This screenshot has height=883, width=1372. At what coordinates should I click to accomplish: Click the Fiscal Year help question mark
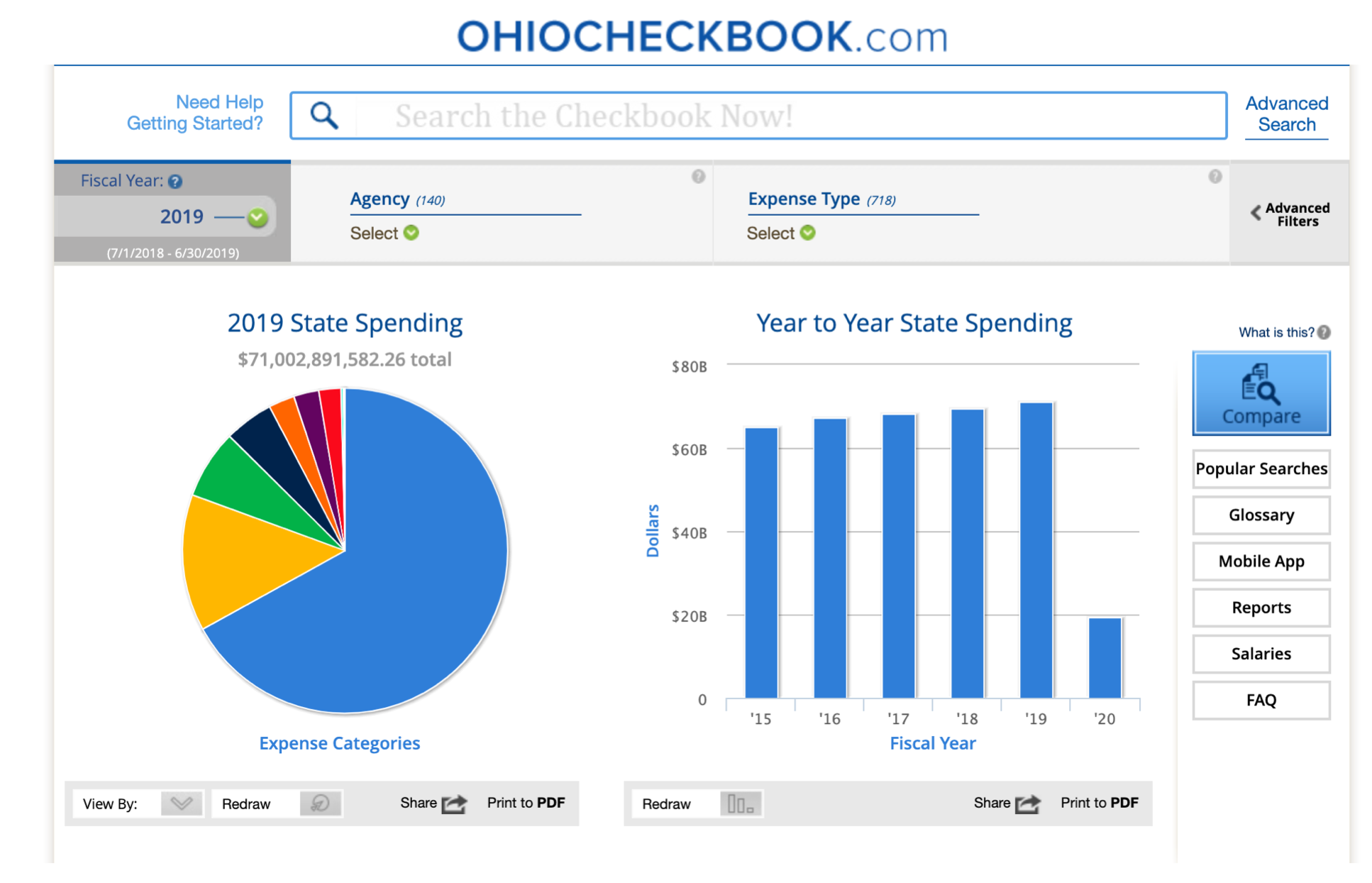(175, 182)
